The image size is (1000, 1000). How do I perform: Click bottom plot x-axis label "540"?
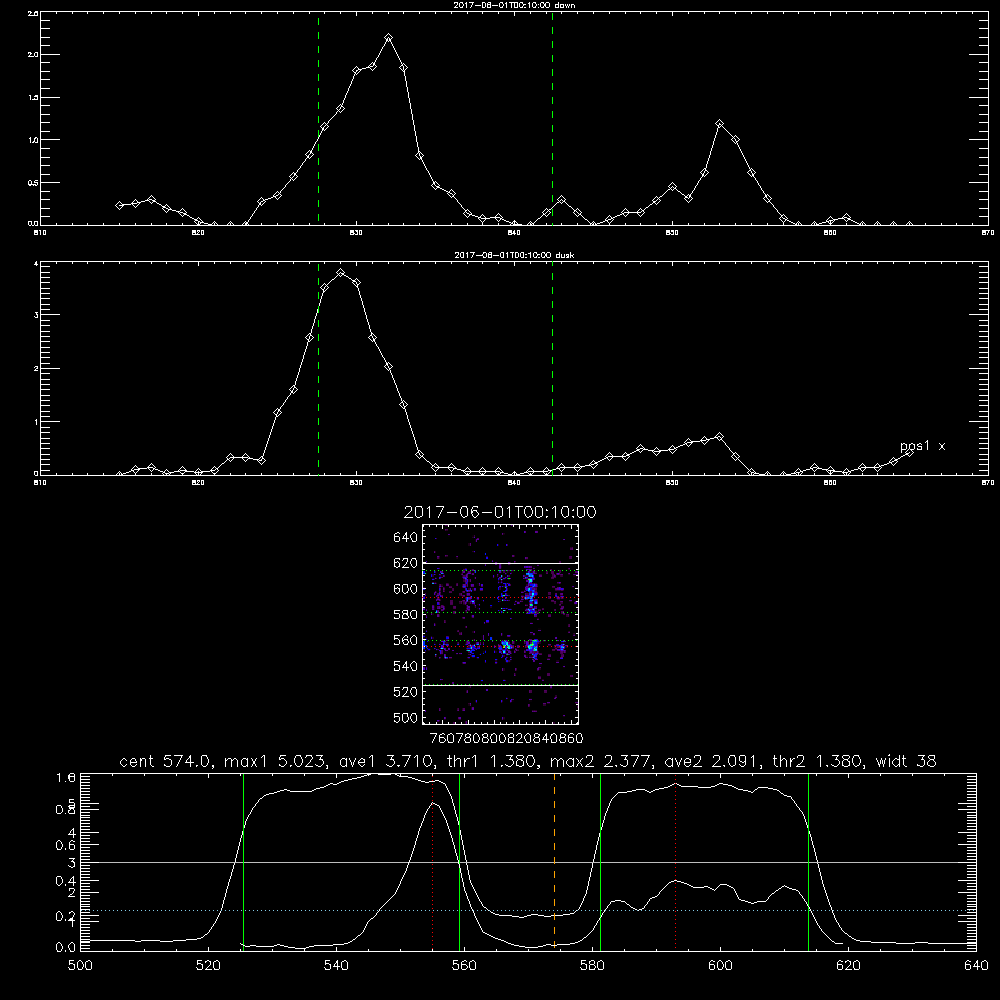point(336,965)
